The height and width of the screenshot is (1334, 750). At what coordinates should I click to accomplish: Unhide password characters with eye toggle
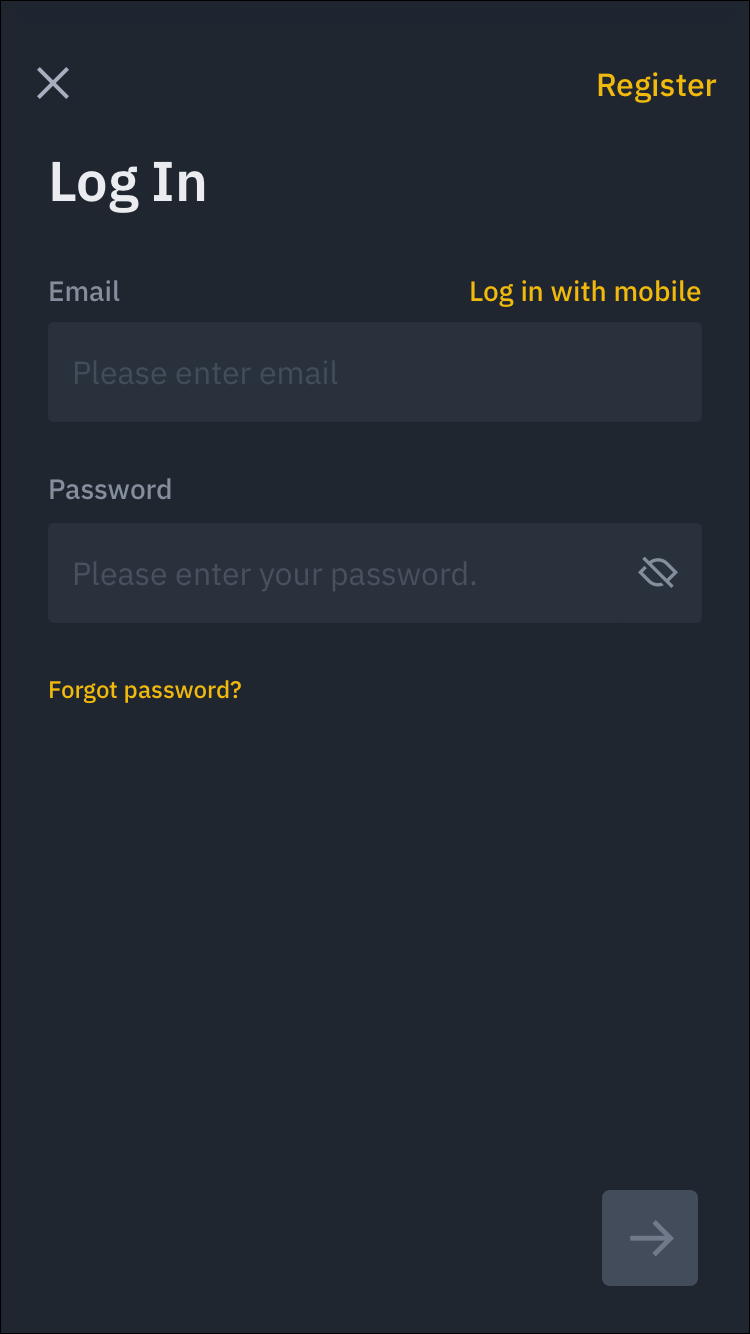(657, 573)
